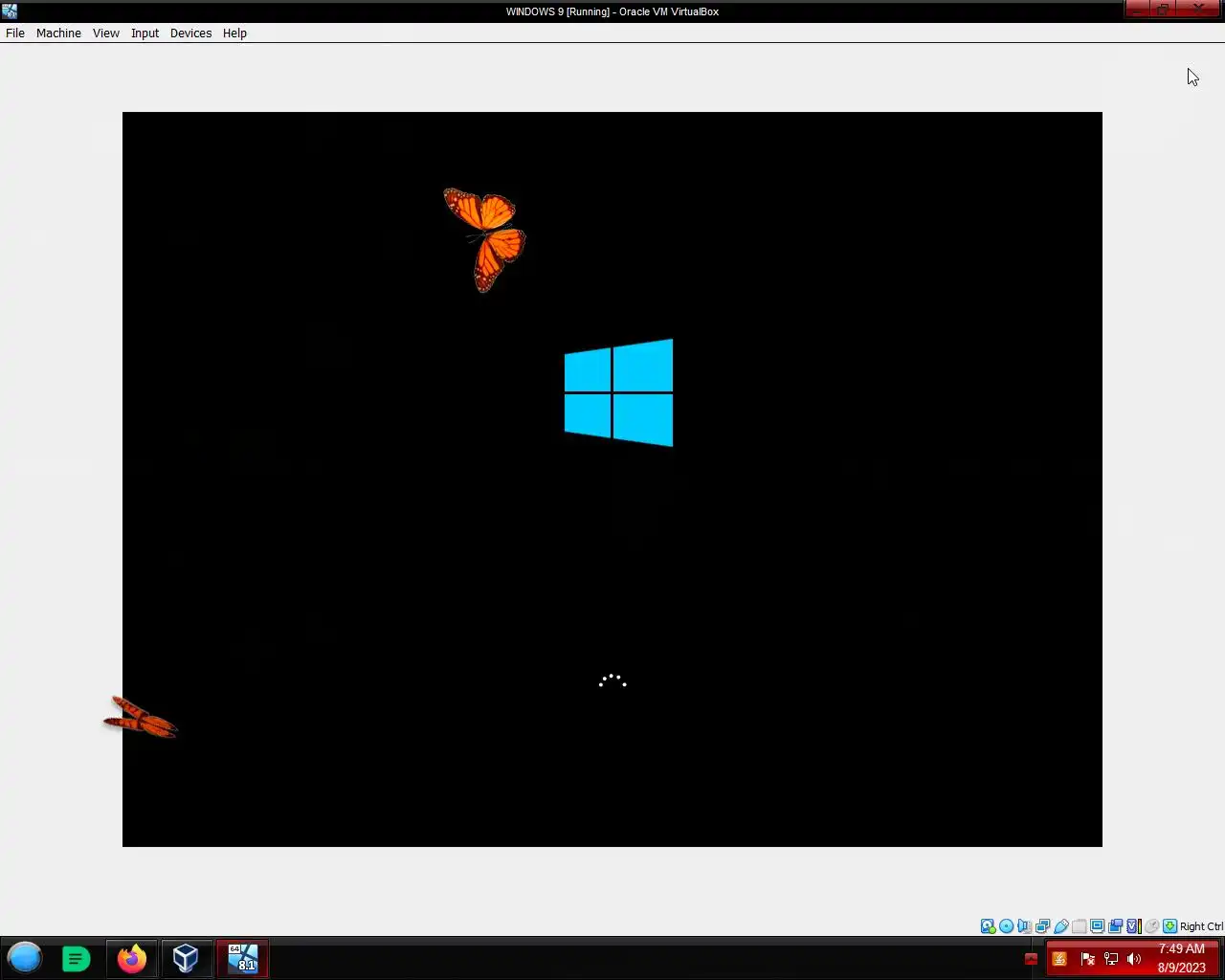The height and width of the screenshot is (980, 1225).
Task: Click the orange Java tray icon
Action: [1059, 959]
